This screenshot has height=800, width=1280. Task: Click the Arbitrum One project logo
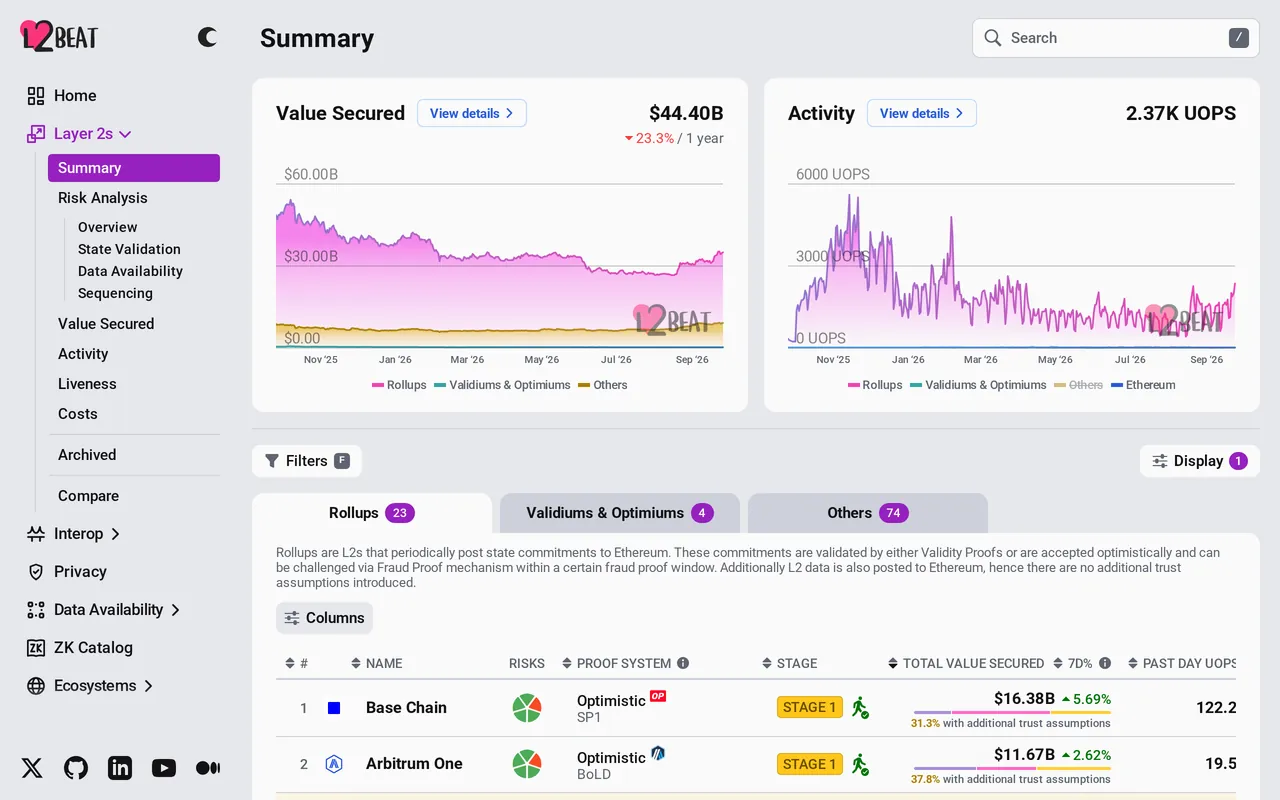coord(334,764)
